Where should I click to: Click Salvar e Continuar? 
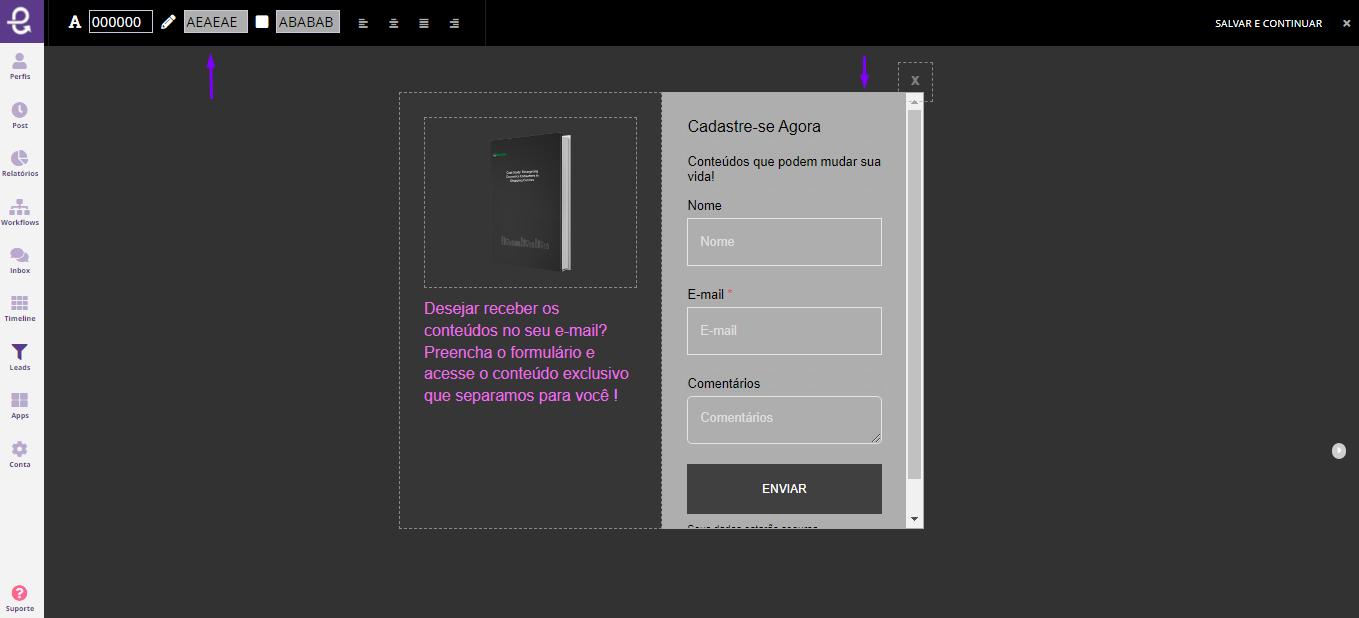tap(1268, 23)
